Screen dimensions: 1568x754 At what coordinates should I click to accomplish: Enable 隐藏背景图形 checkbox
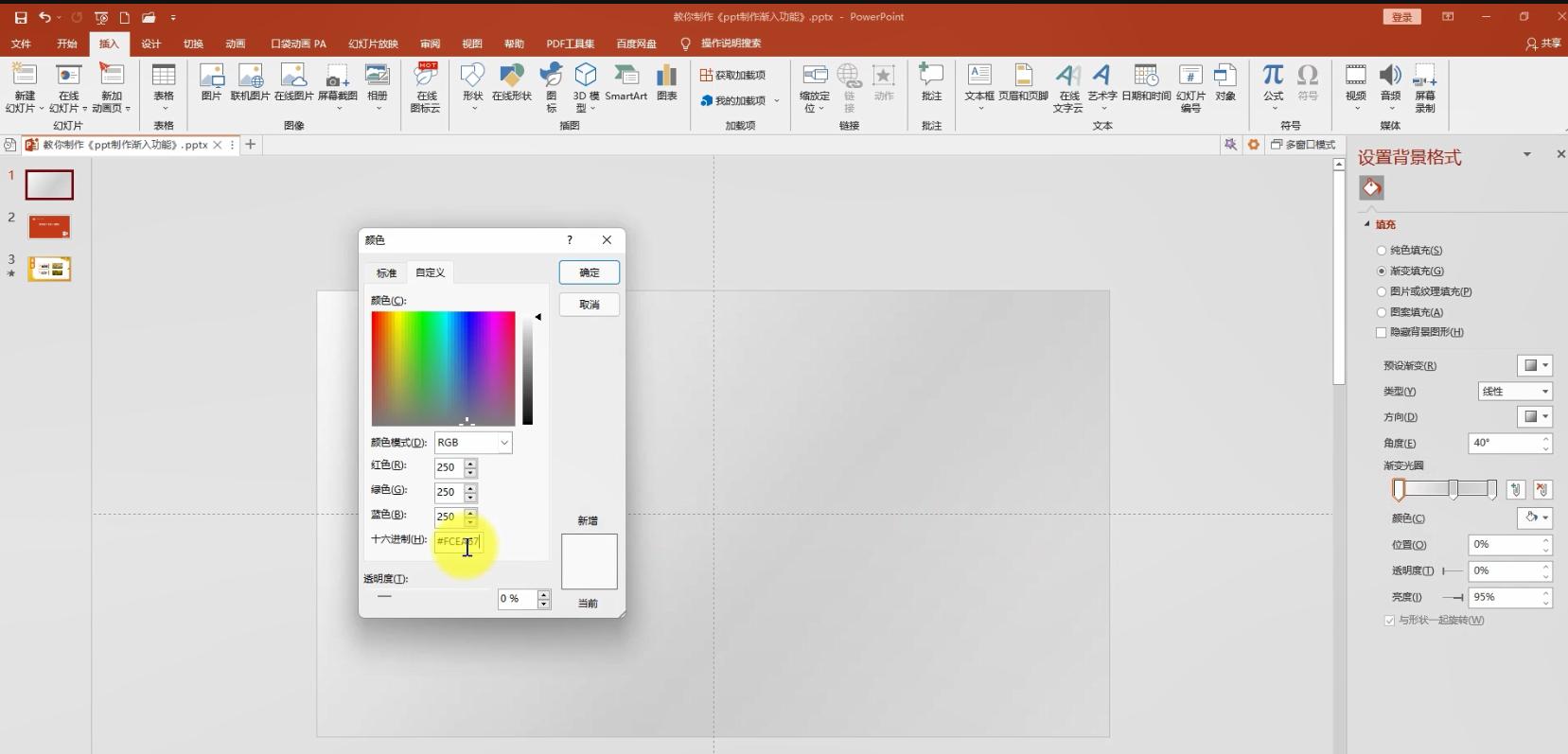coord(1382,333)
